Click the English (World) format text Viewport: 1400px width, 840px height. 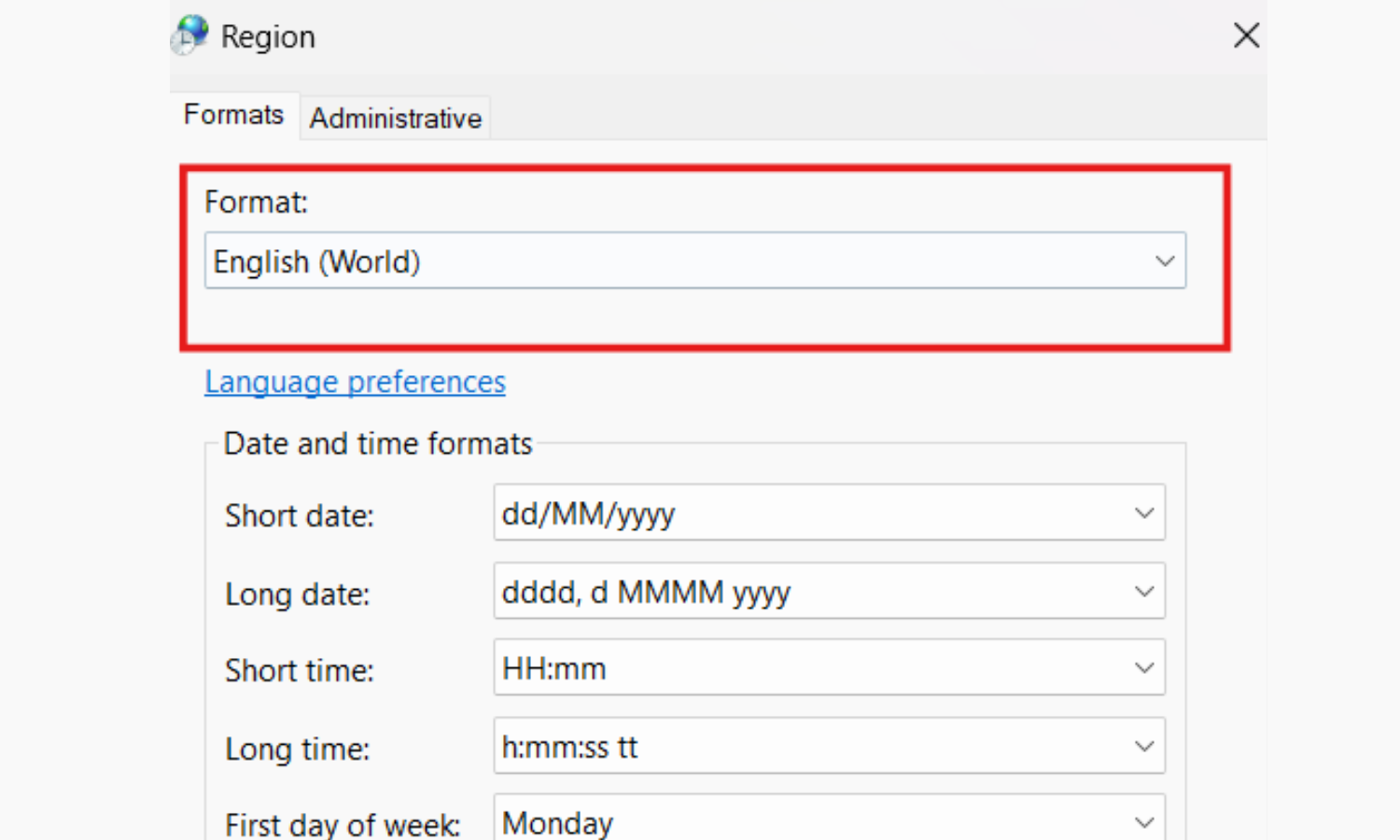click(317, 262)
